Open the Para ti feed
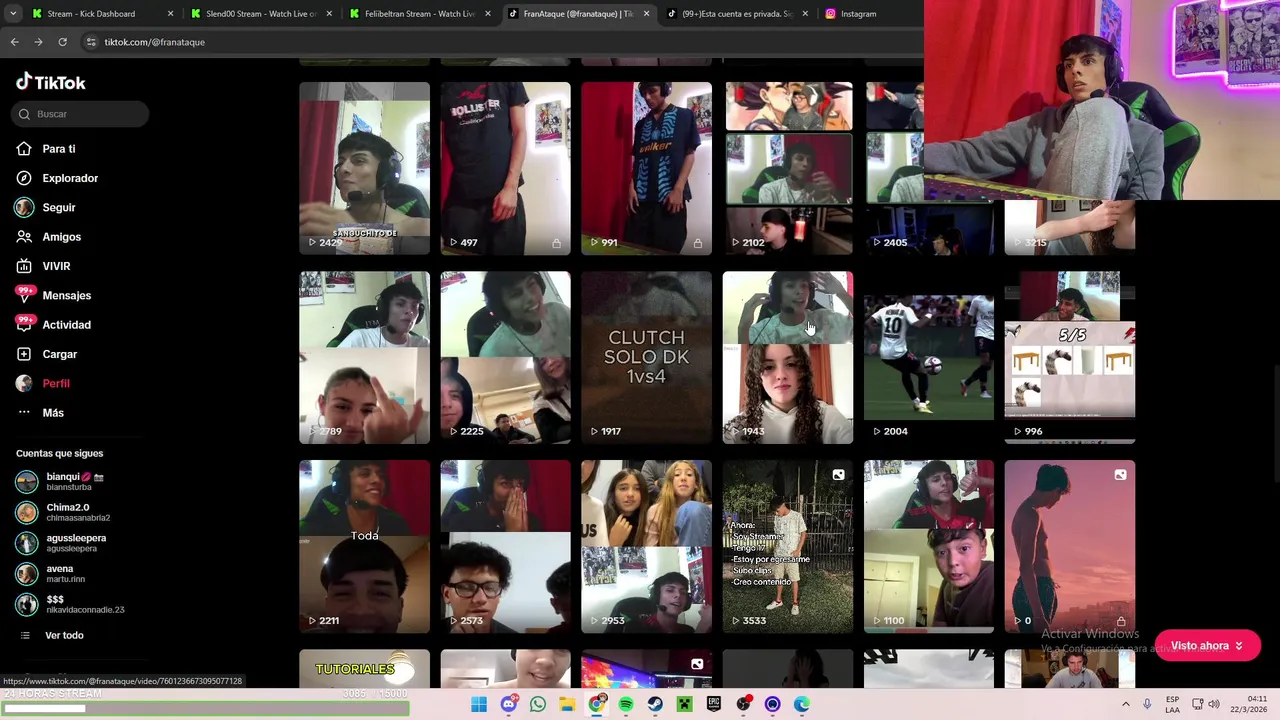 [58, 149]
